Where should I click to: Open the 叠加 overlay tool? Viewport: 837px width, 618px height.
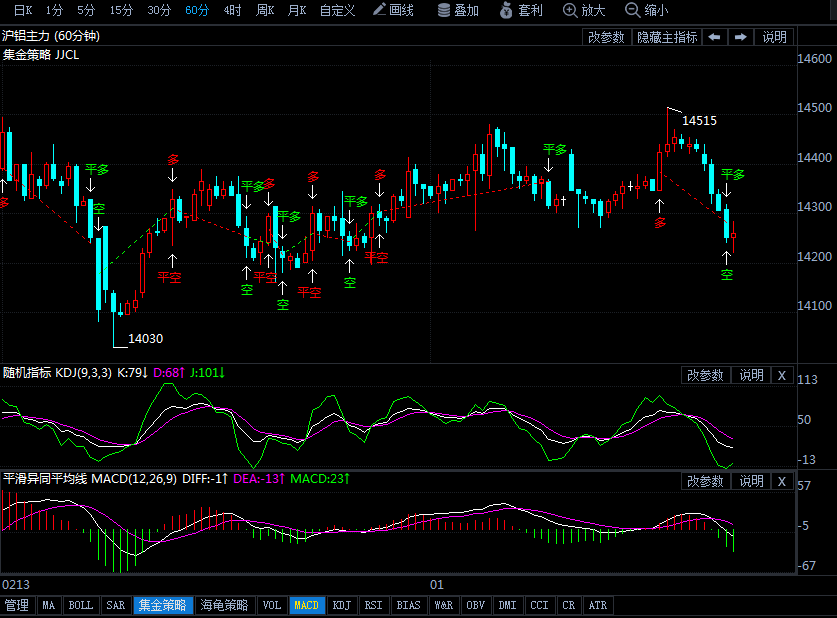pos(458,10)
